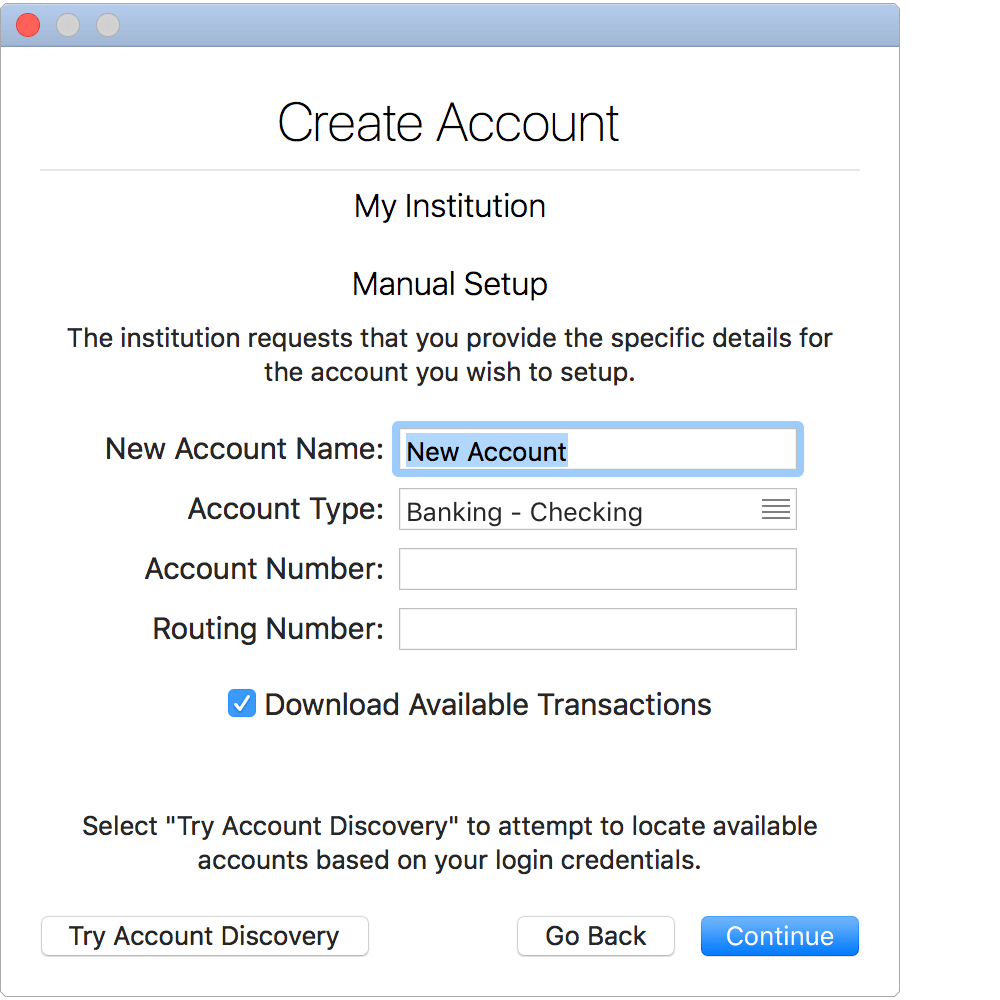Go Back to the previous step
Image resolution: width=1000 pixels, height=1000 pixels.
click(596, 936)
